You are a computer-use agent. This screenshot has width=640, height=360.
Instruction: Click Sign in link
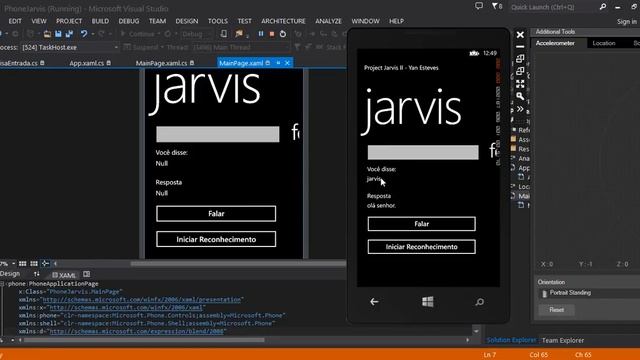click(627, 22)
